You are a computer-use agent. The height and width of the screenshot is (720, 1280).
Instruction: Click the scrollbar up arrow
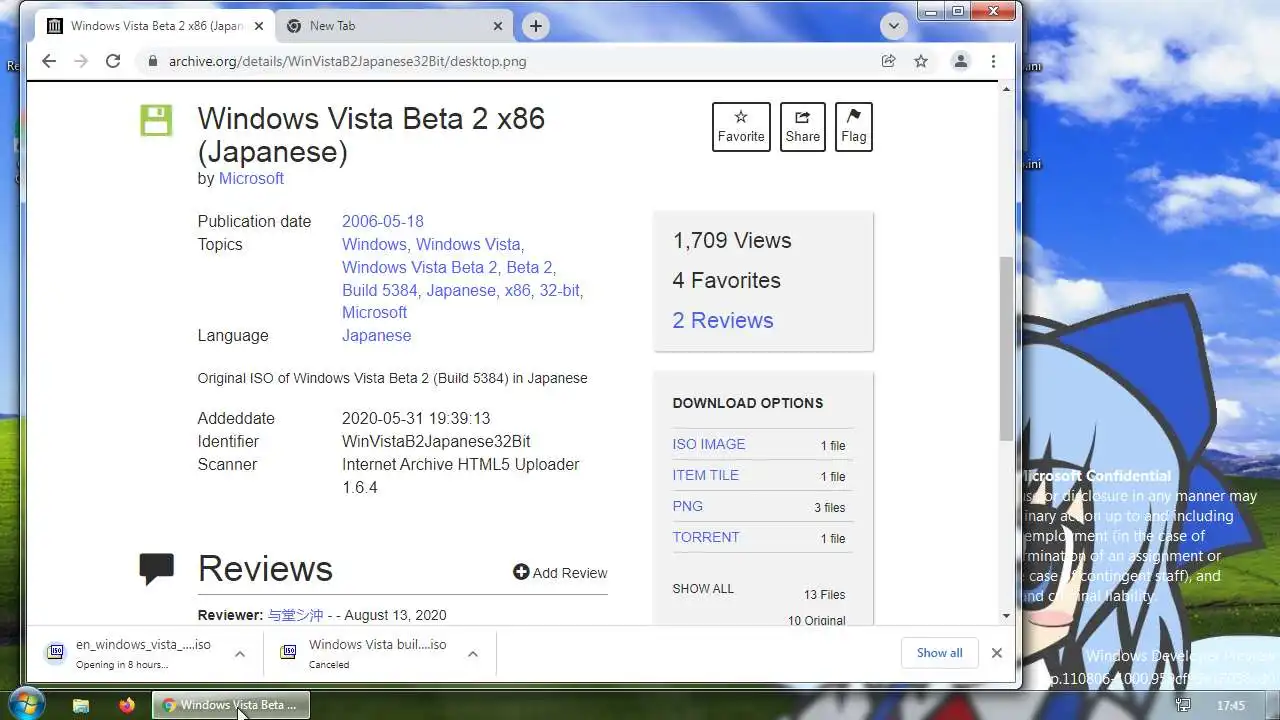(x=1006, y=90)
